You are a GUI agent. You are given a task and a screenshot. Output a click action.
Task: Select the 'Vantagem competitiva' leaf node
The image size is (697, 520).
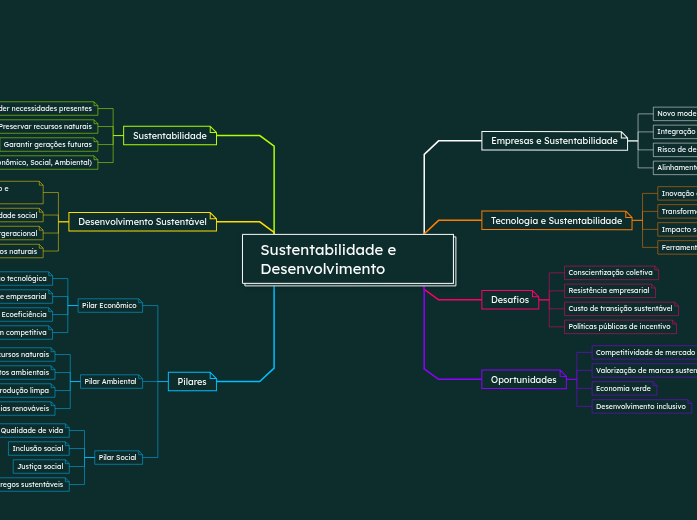(26, 332)
